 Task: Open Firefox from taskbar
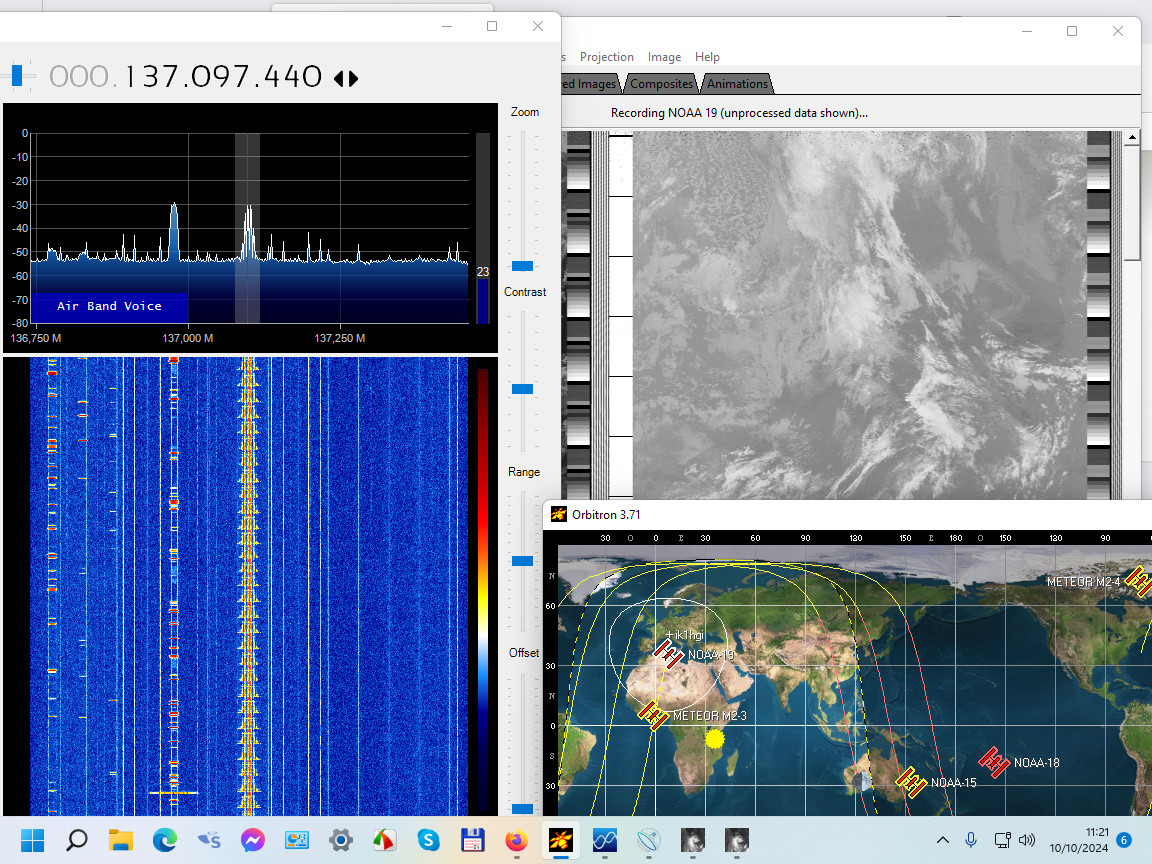coord(516,840)
